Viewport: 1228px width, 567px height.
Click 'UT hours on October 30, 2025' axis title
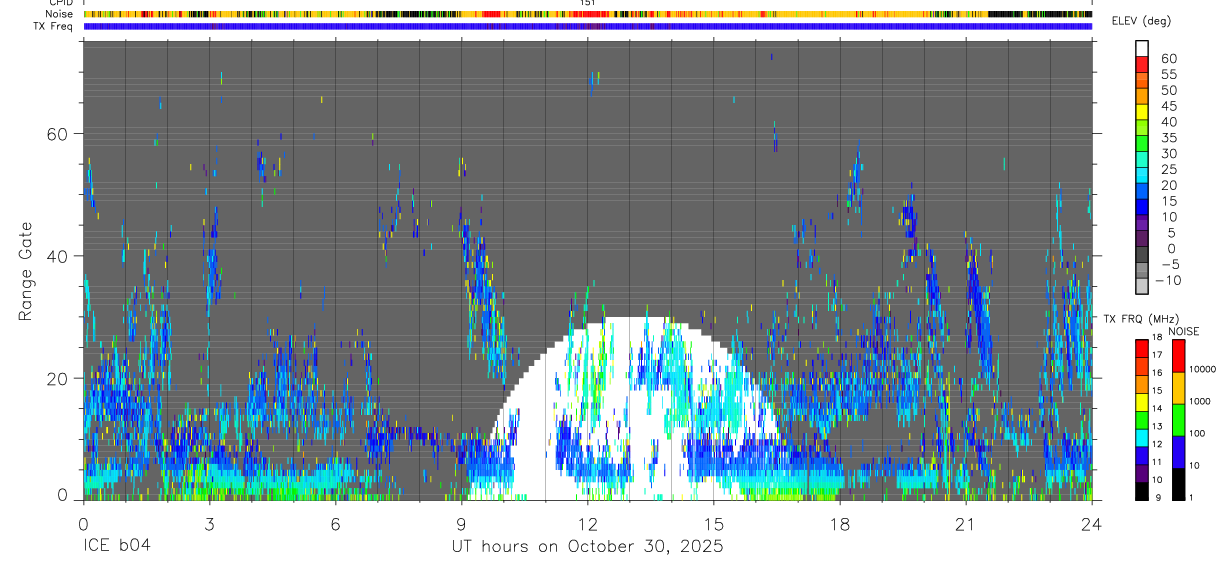coord(587,547)
